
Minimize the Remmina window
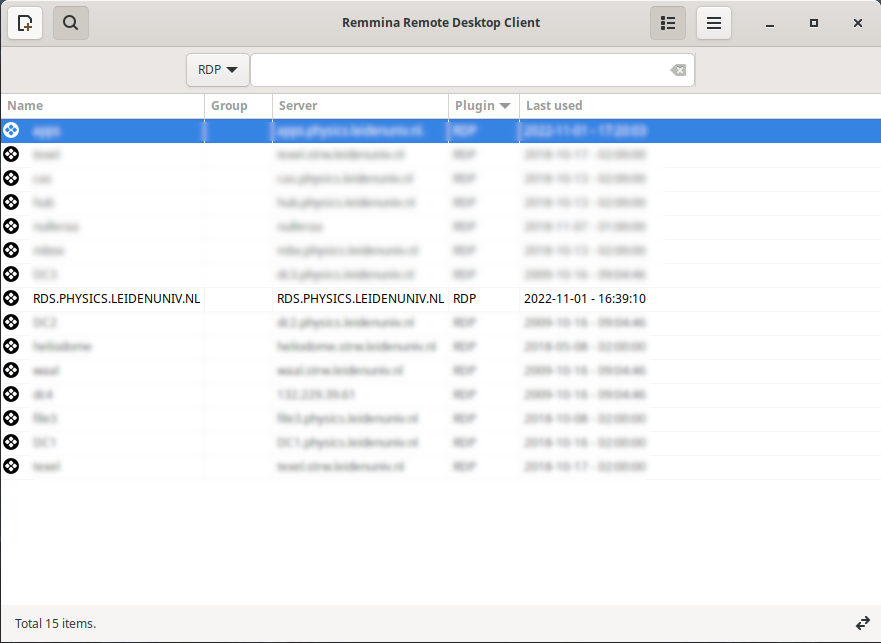(x=770, y=23)
